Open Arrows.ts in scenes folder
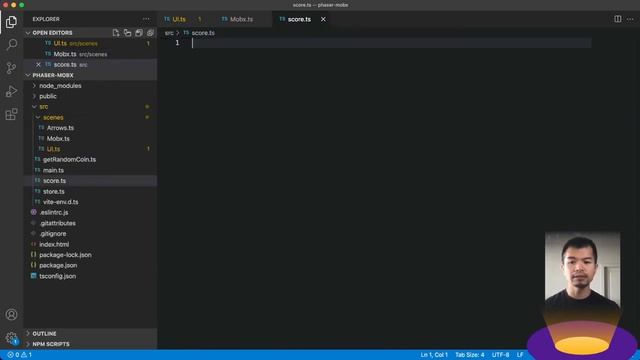The image size is (640, 360). (x=90, y=128)
